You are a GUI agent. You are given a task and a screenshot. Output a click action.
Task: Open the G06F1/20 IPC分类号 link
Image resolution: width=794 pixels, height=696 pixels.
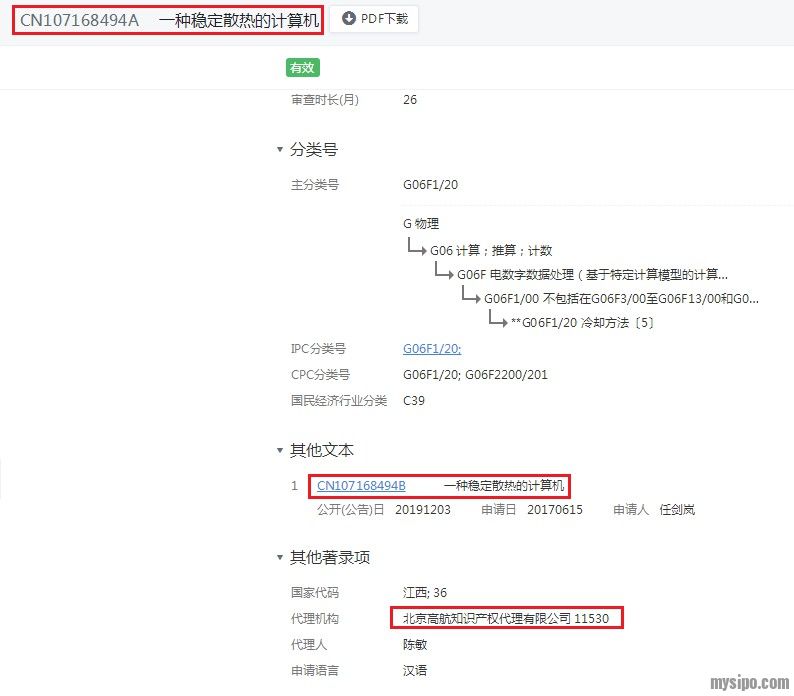pyautogui.click(x=431, y=349)
